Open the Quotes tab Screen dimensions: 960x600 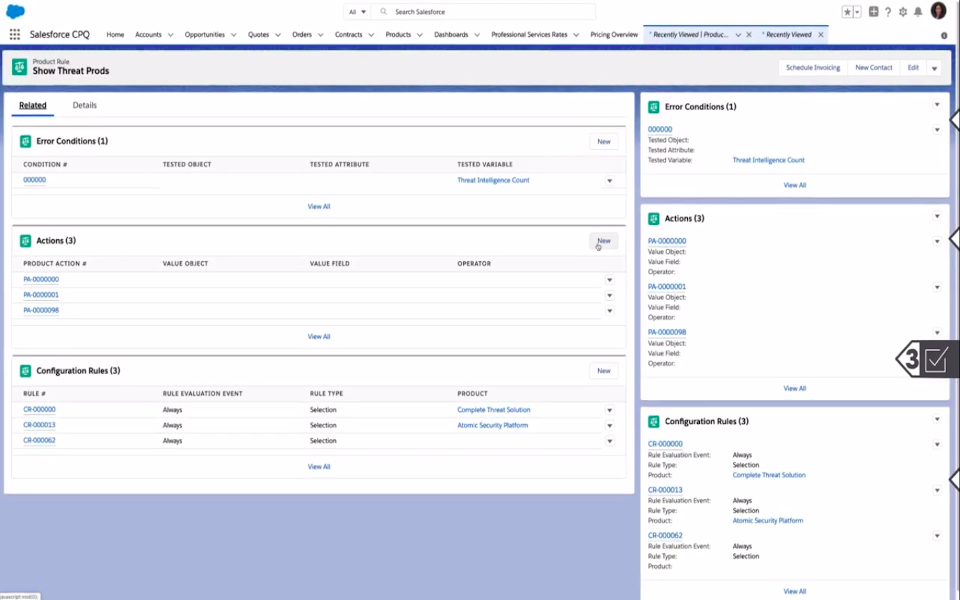tap(258, 35)
